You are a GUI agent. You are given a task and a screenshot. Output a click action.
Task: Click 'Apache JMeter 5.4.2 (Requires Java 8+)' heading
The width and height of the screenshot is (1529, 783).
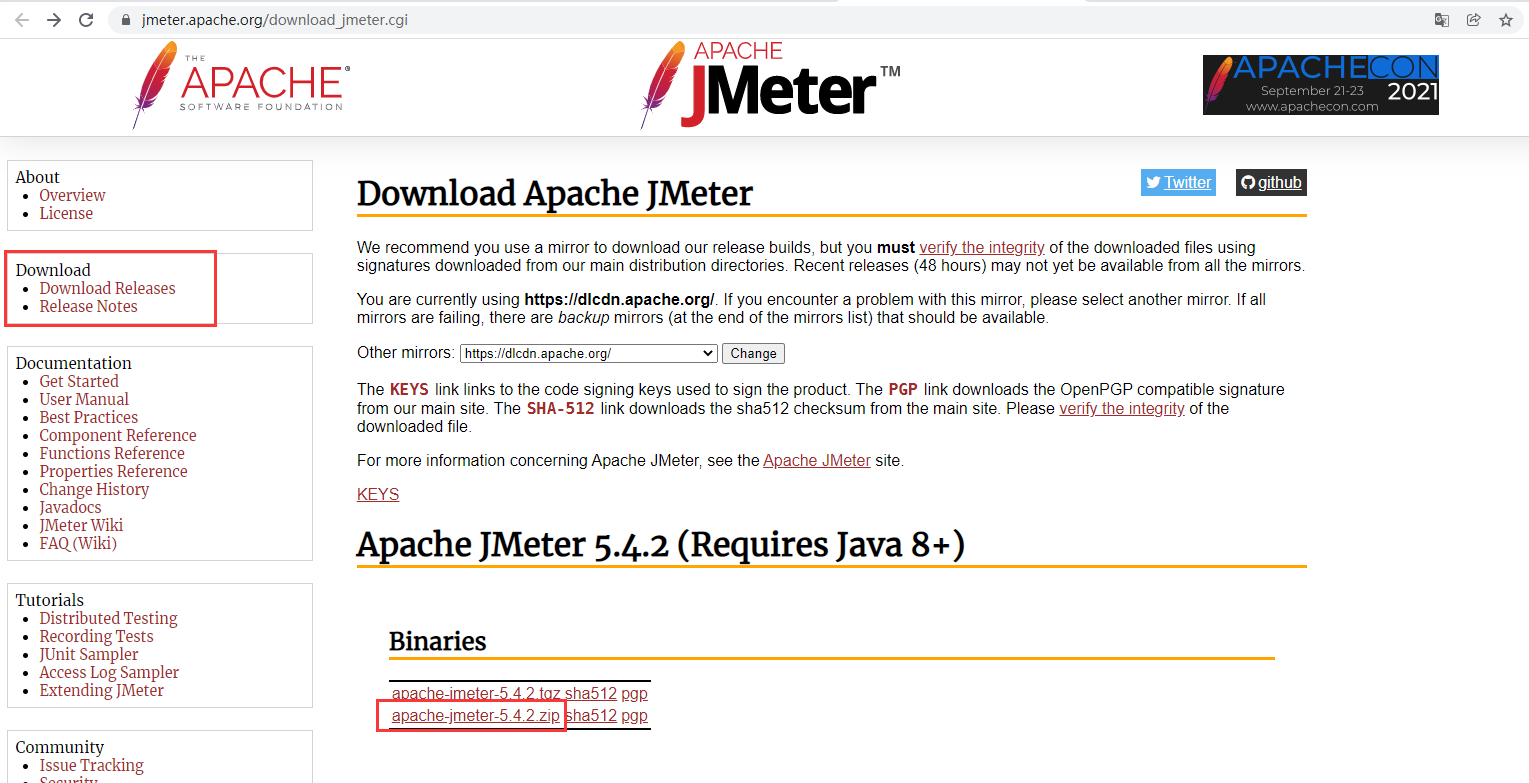[661, 545]
